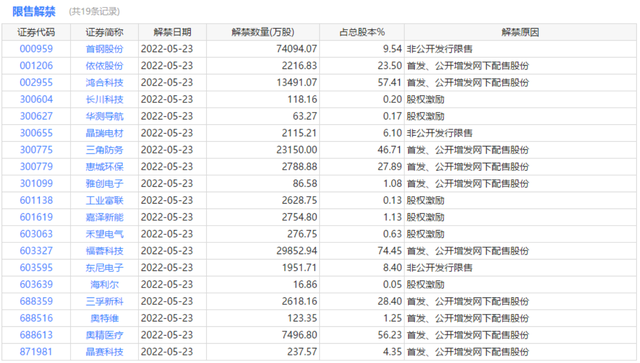640x363 pixels.
Task: Open stock code 002955 link
Action: click(36, 82)
